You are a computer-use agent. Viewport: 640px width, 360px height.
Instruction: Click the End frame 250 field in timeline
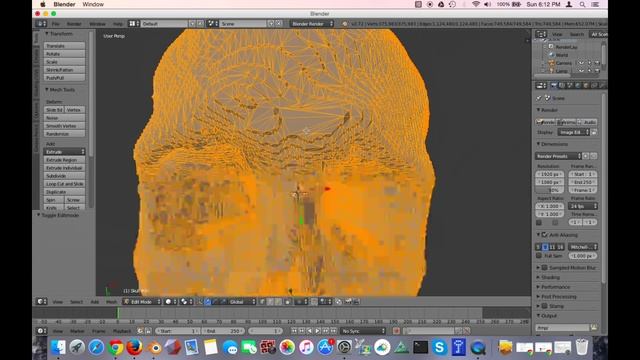click(223, 331)
